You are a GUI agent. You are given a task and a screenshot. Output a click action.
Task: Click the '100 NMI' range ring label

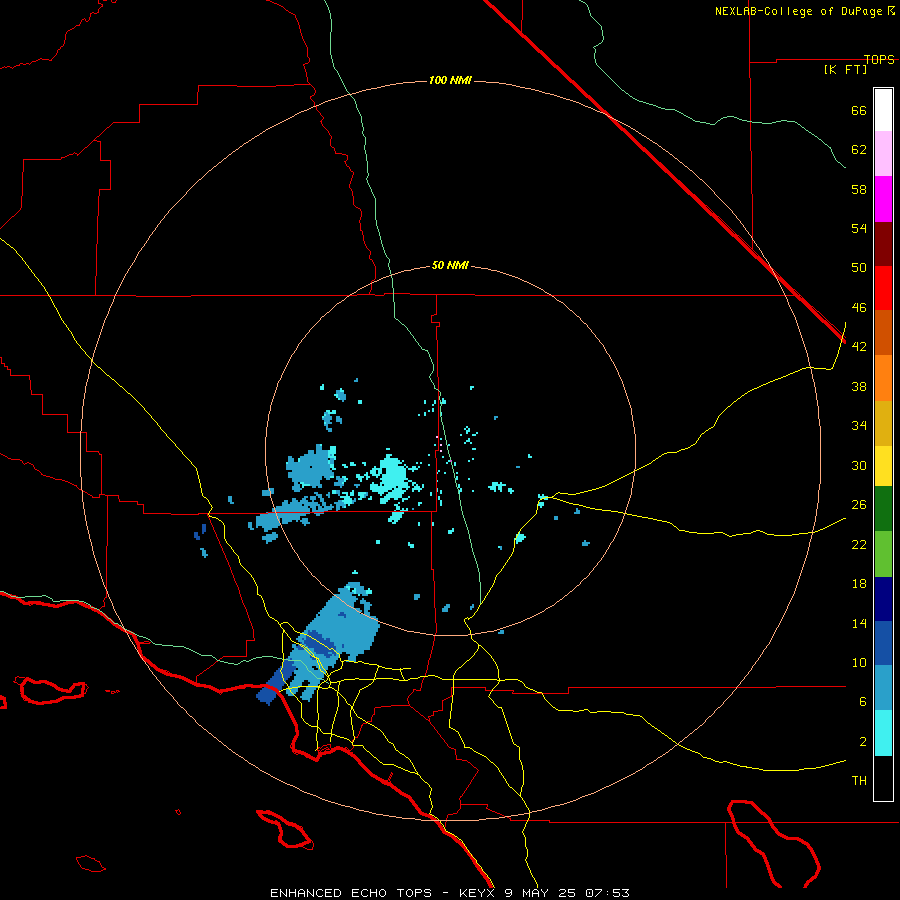pos(450,80)
